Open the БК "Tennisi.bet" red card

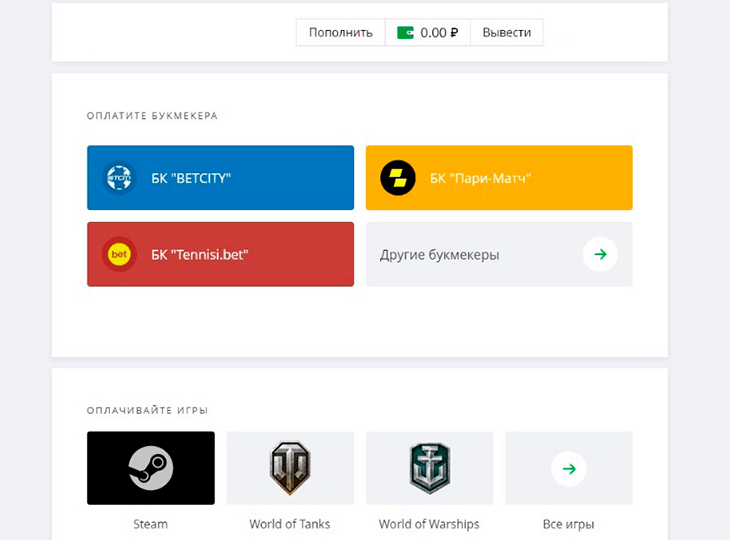point(220,254)
